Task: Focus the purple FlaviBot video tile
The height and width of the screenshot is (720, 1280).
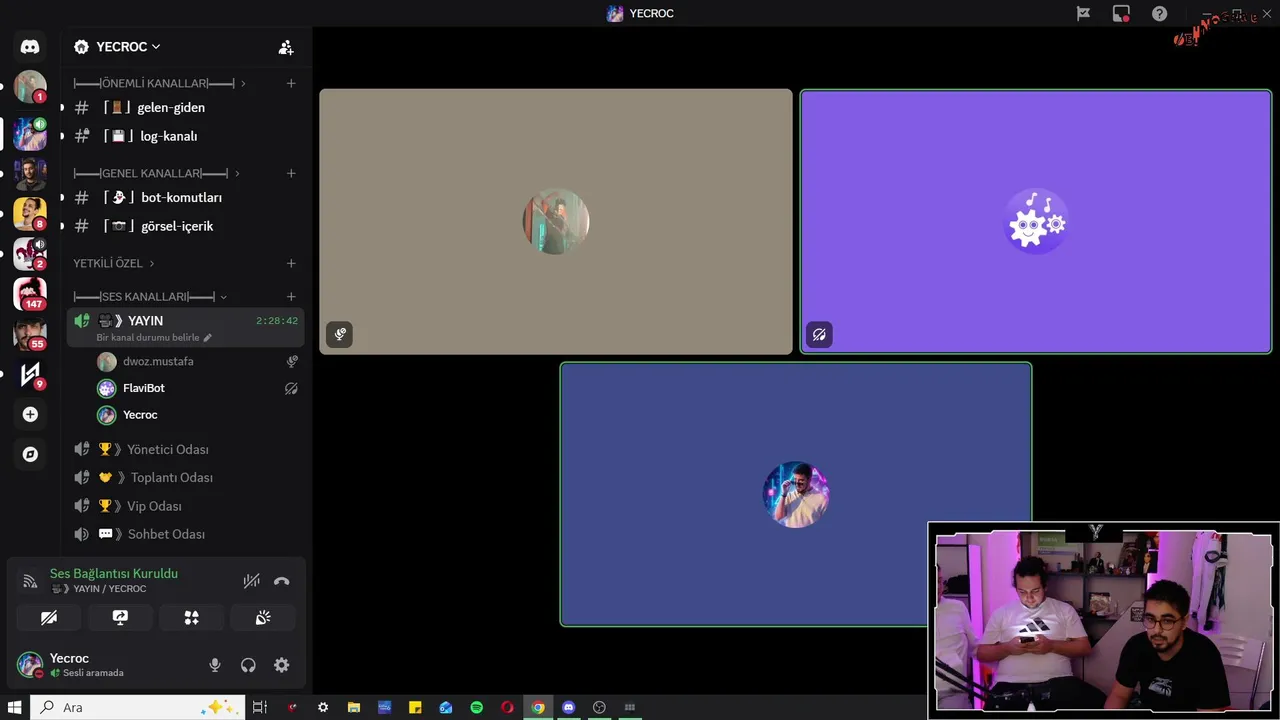Action: click(x=1036, y=222)
